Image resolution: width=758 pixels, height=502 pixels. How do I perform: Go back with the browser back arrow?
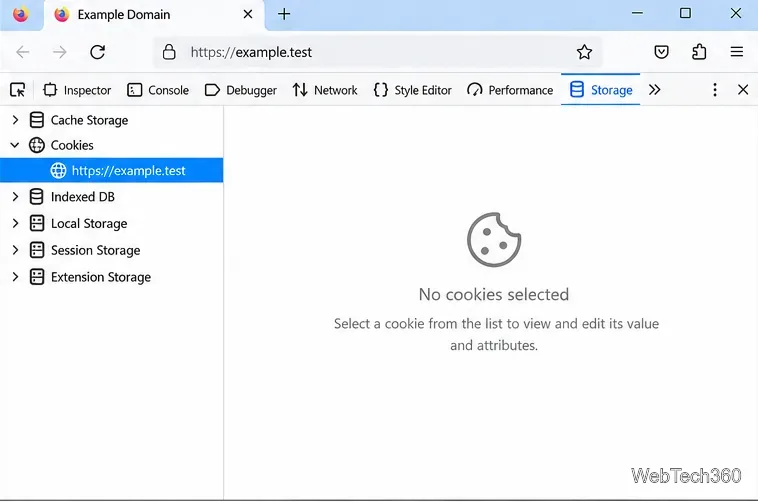23,52
